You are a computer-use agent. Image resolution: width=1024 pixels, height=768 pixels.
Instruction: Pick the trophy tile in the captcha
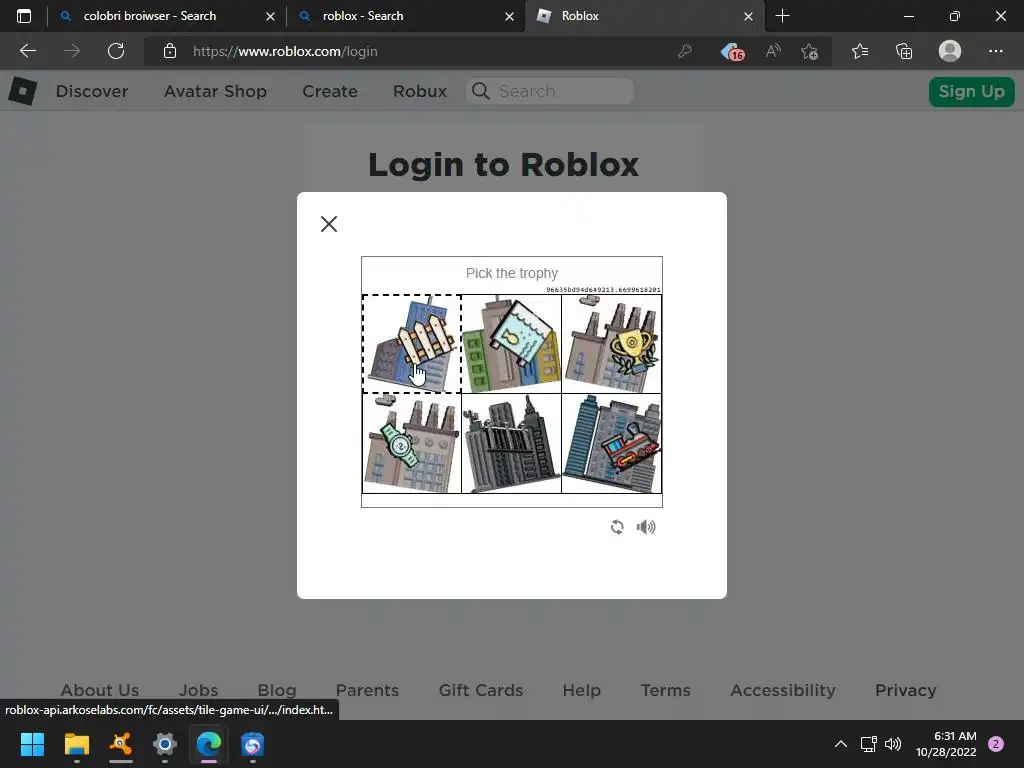click(611, 344)
